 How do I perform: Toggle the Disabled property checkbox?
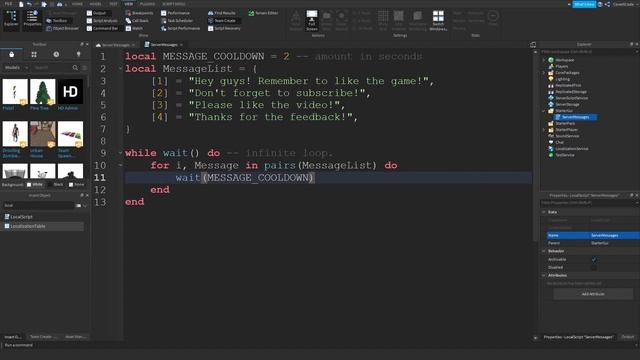[594, 267]
